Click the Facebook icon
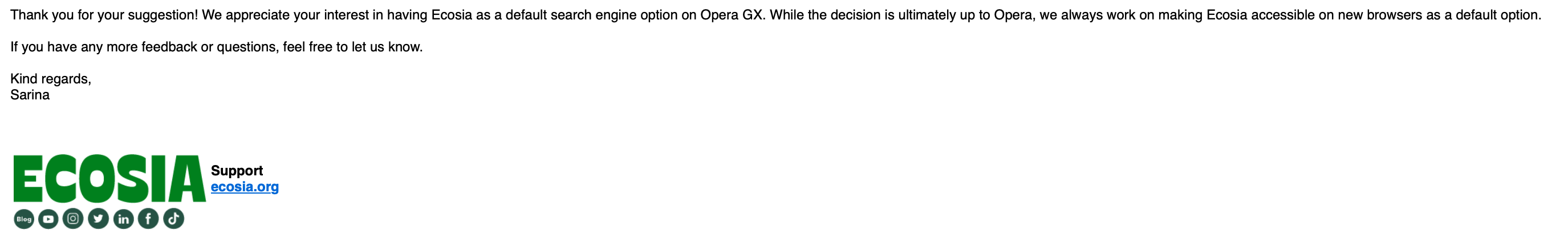 tap(148, 218)
